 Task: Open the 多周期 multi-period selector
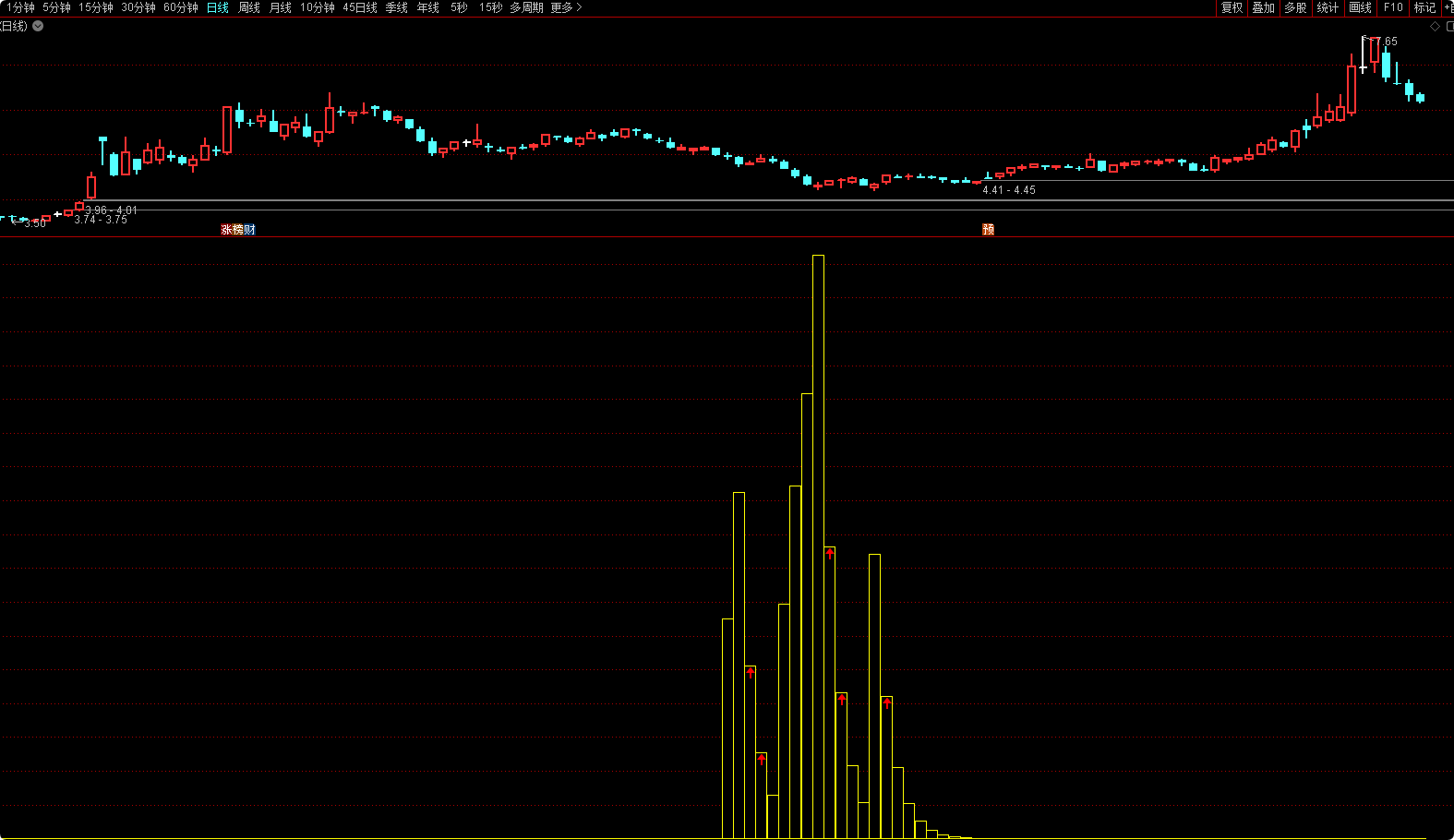526,7
